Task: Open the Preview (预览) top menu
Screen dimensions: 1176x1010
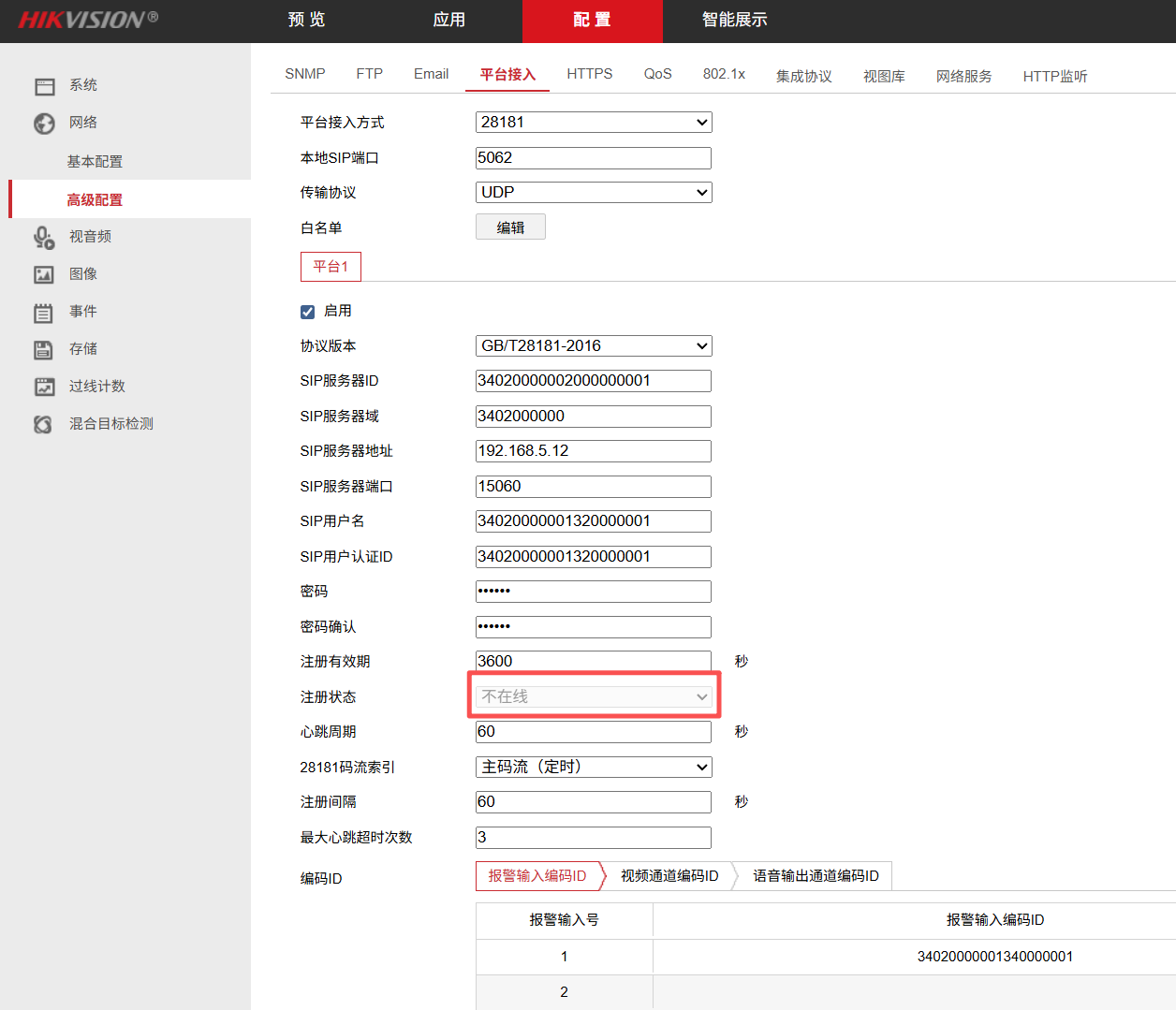Action: tap(306, 21)
